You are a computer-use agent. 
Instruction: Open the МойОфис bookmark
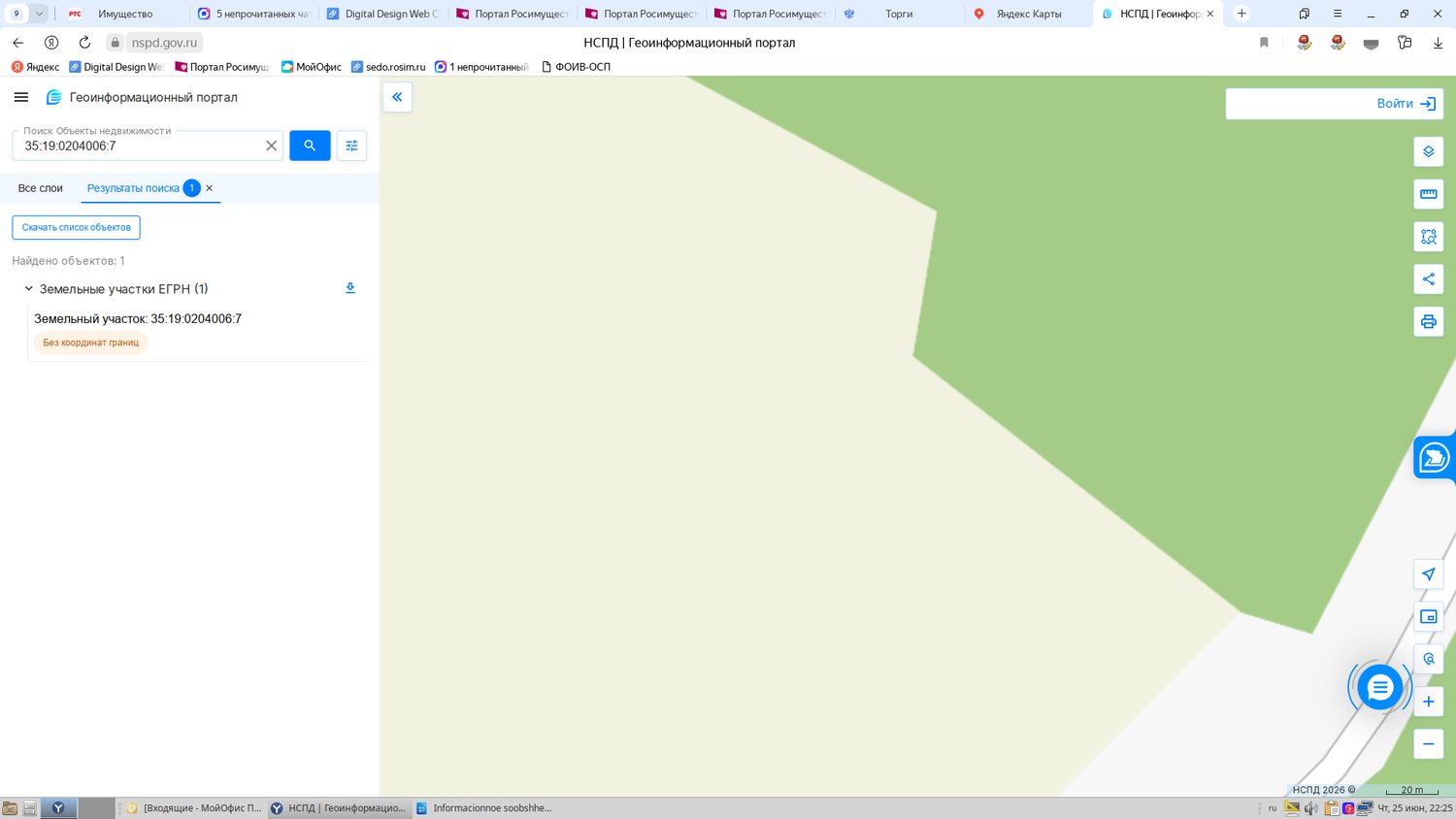point(312,67)
